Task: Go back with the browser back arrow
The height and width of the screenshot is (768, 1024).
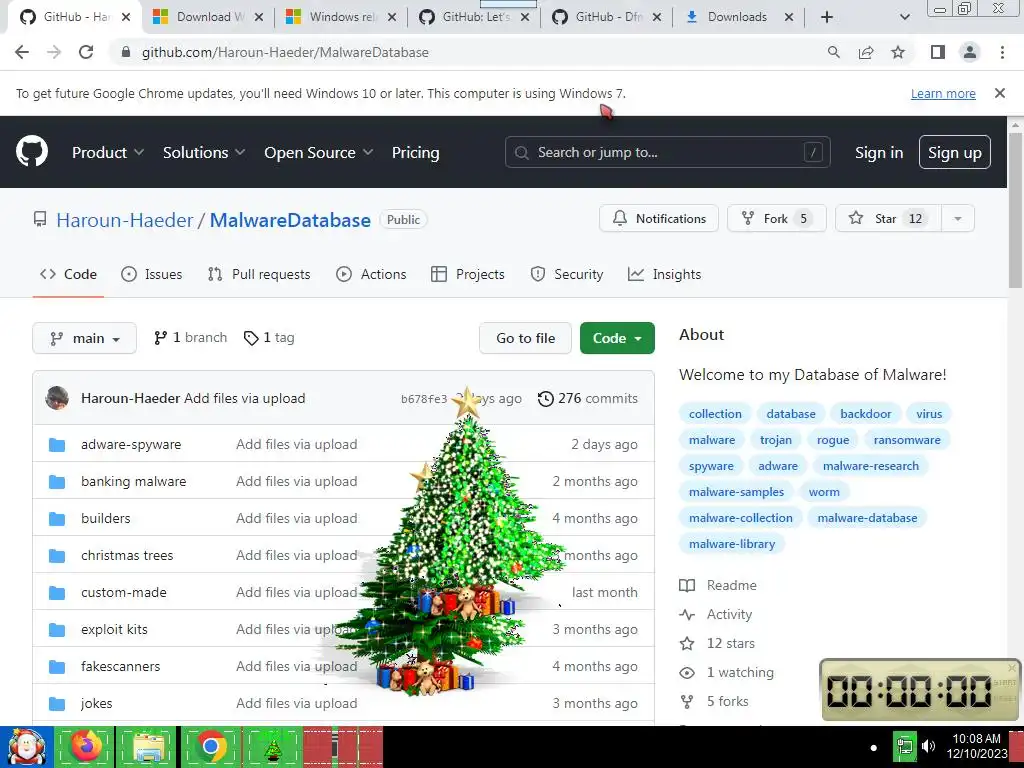Action: pos(22,52)
